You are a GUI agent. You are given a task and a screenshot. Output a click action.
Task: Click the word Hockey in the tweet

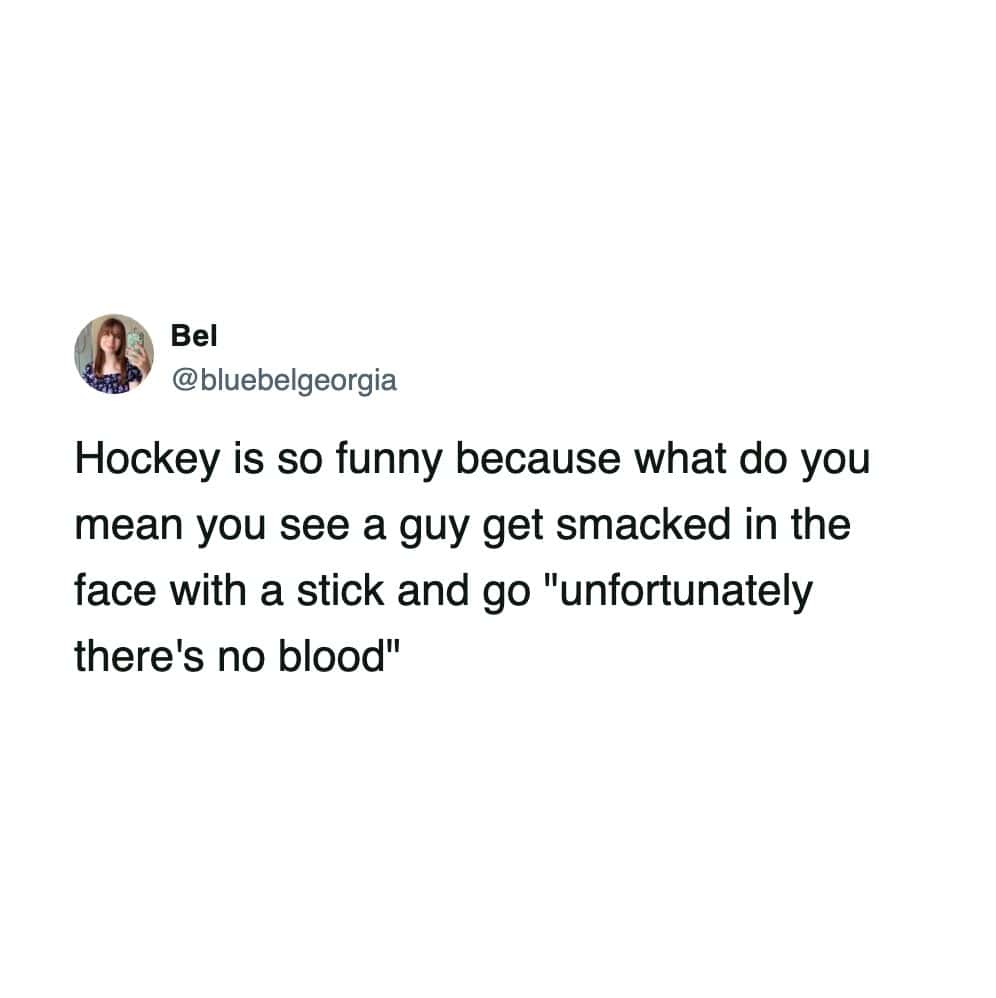[x=148, y=460]
